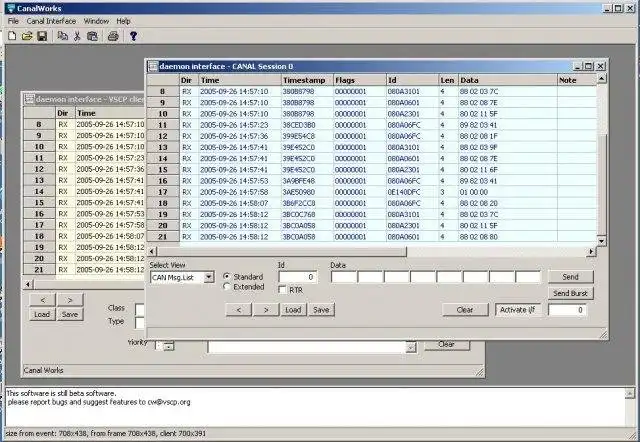640x442 pixels.
Task: Open the Window menu
Action: [x=96, y=21]
